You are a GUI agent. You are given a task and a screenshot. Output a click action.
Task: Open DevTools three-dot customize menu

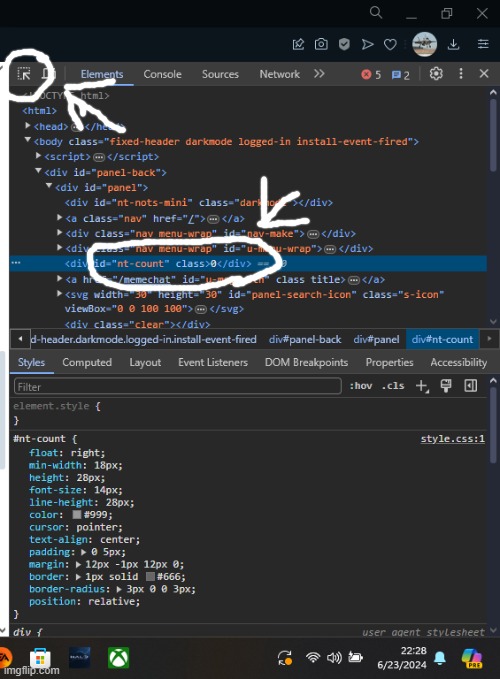461,74
